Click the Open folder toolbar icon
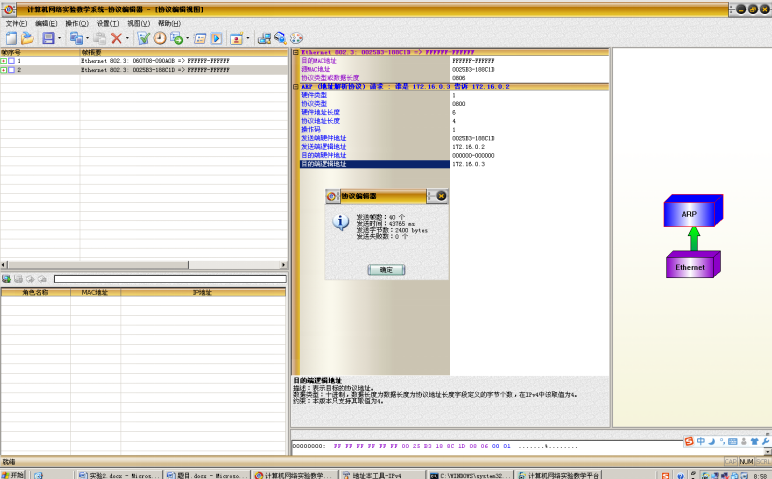This screenshot has width=772, height=479. tap(28, 38)
